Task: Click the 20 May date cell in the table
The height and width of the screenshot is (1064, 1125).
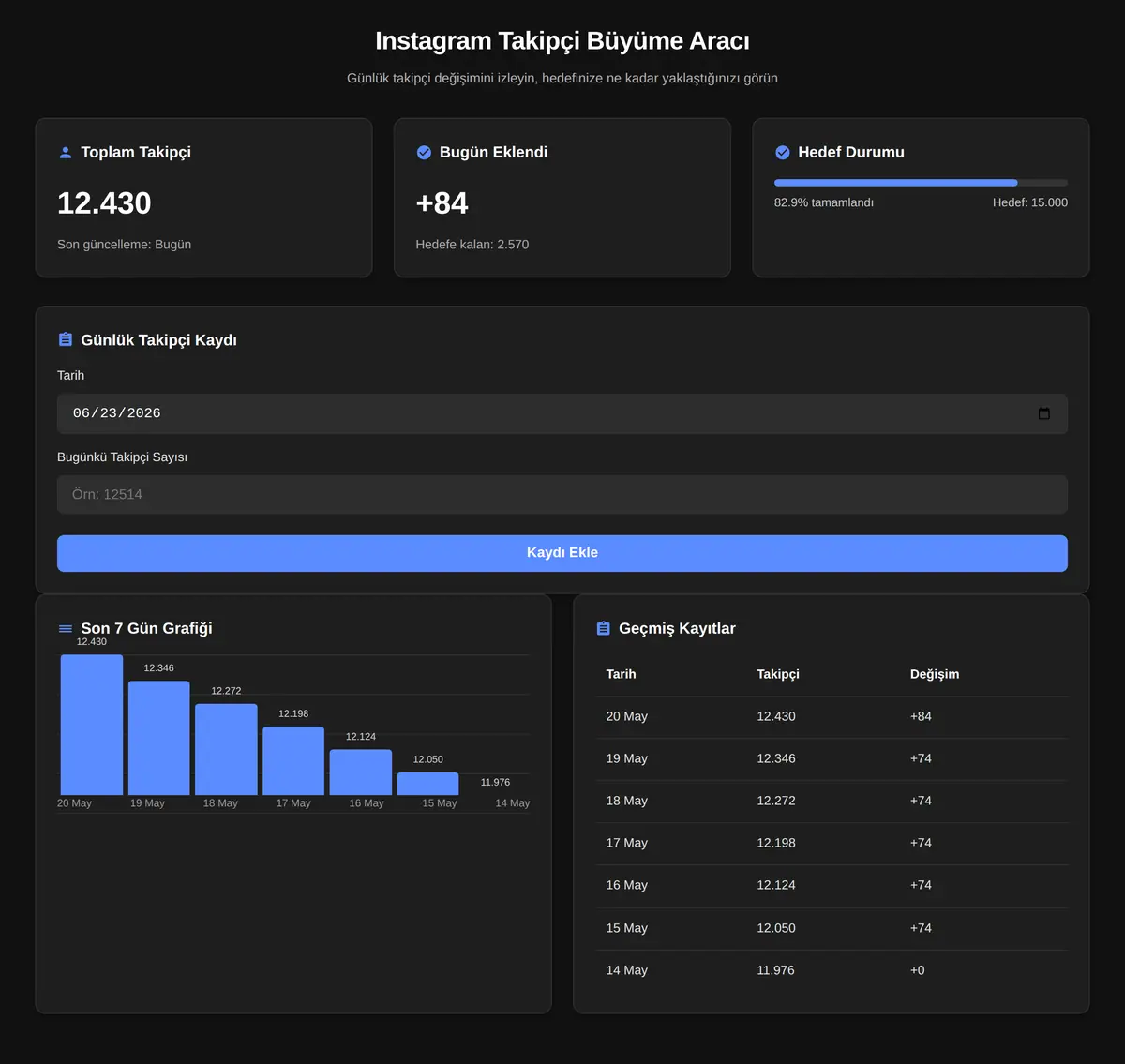Action: (x=627, y=716)
